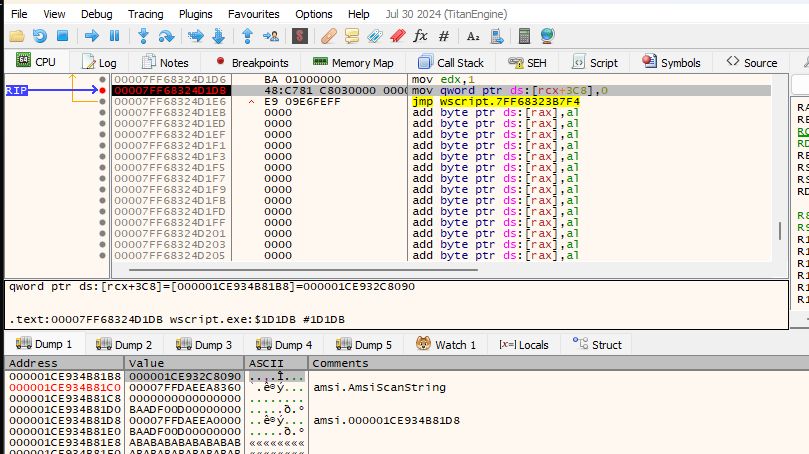This screenshot has height=454, width=809.
Task: Open Labels list icon
Action: (375, 36)
